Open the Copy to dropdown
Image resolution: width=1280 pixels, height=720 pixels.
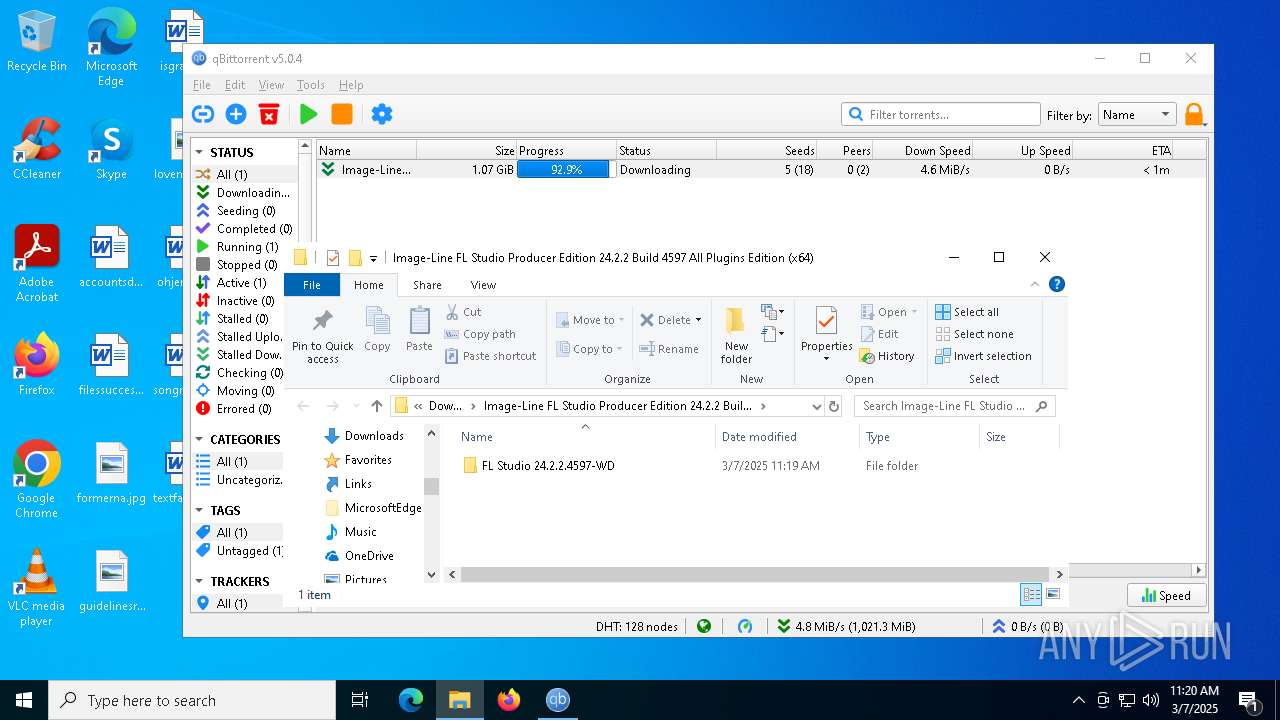[x=590, y=349]
